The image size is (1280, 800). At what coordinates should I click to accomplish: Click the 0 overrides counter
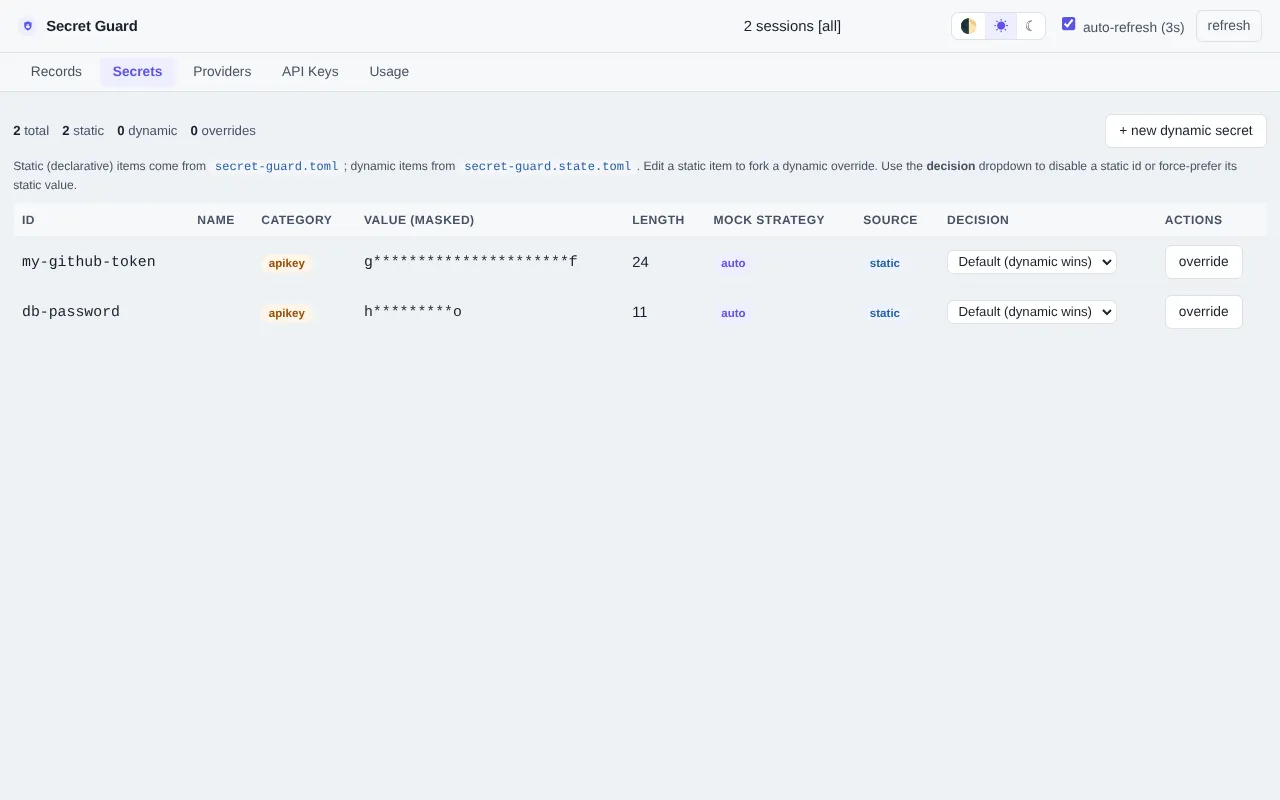click(x=223, y=131)
